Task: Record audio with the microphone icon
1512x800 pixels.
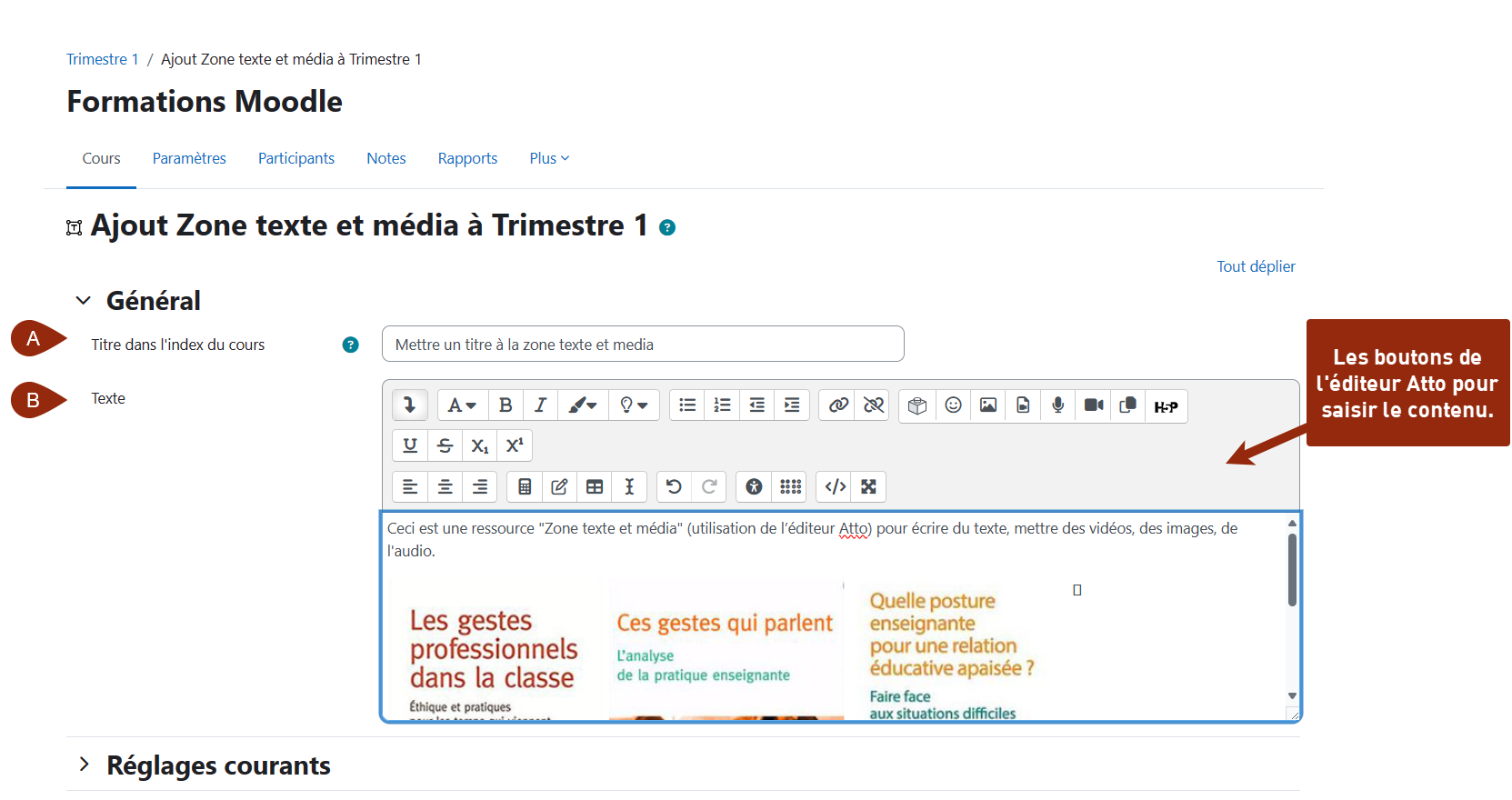Action: (x=1058, y=405)
